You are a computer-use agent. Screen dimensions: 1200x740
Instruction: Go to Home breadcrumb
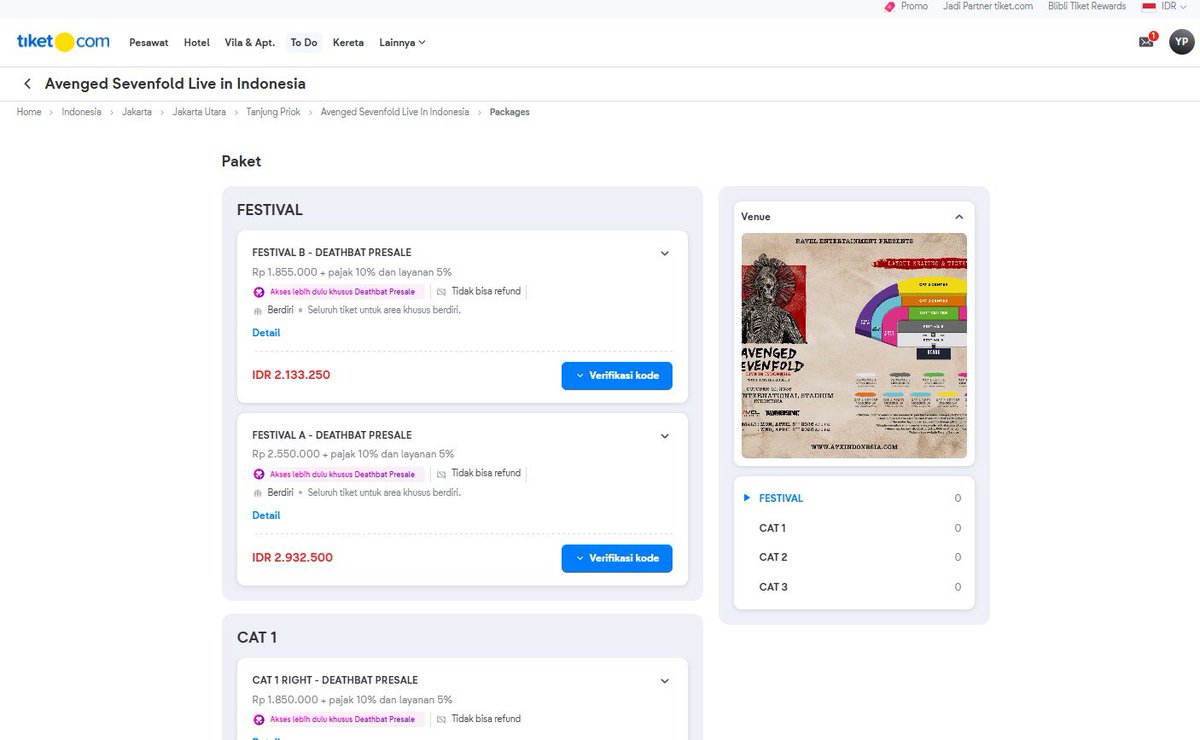29,112
